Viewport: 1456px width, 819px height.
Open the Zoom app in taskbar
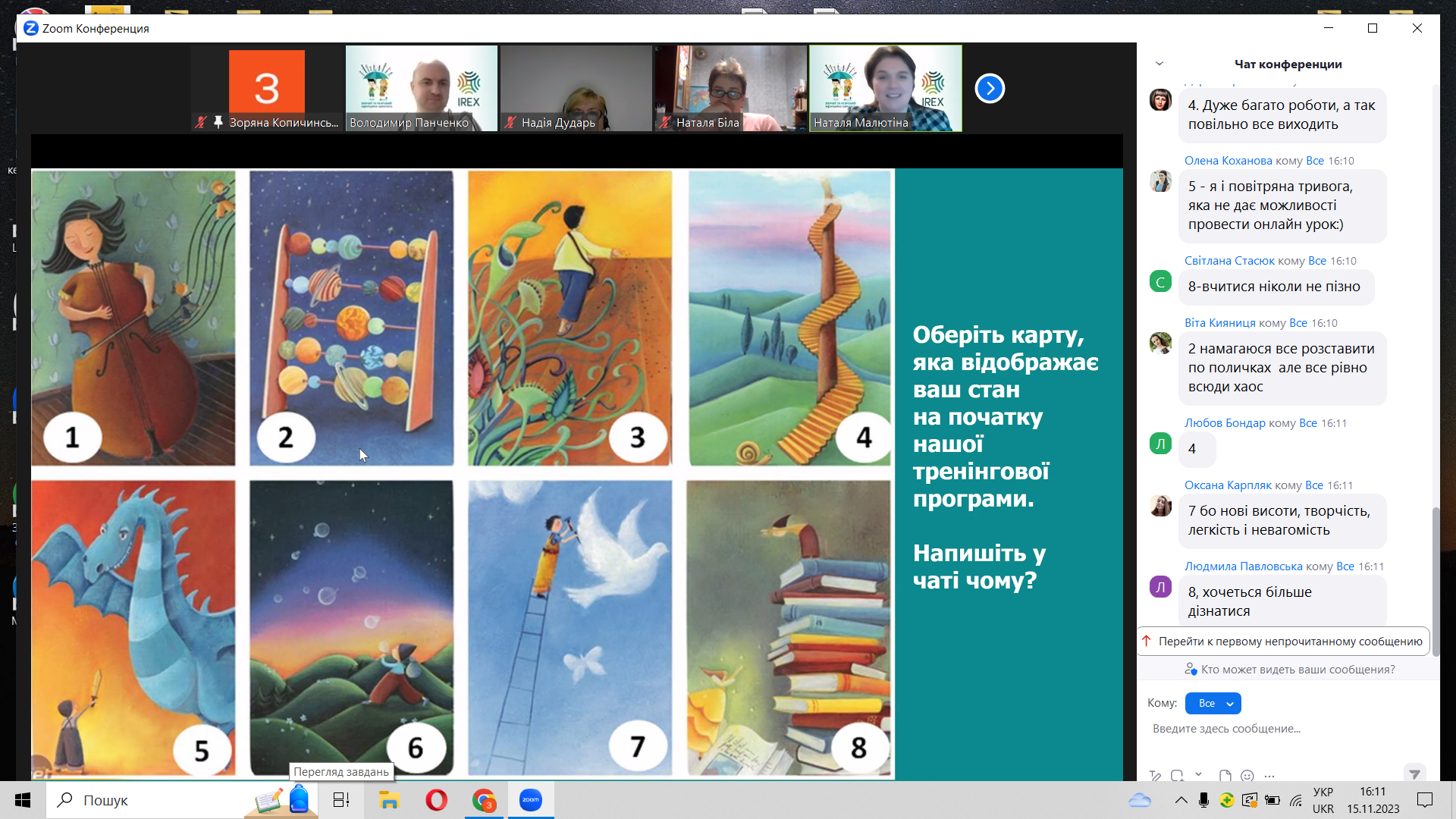[x=531, y=800]
